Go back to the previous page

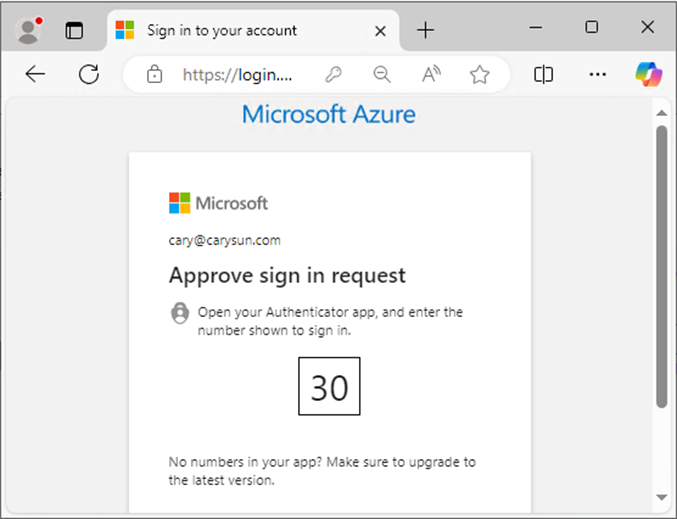(x=35, y=74)
